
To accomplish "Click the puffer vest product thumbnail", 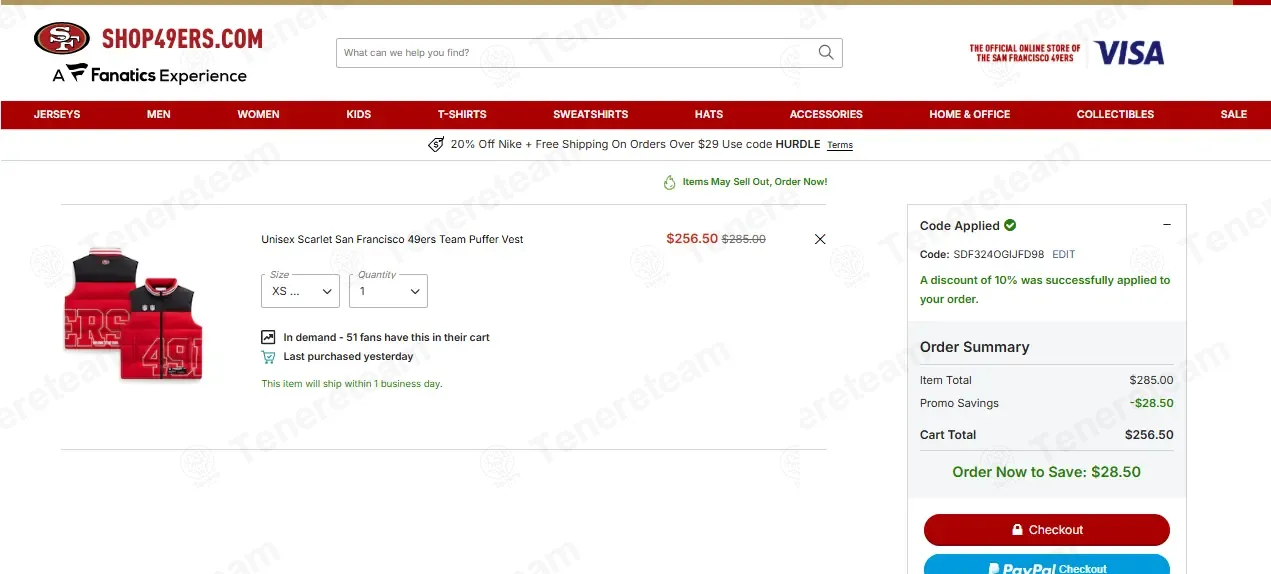I will tap(134, 313).
